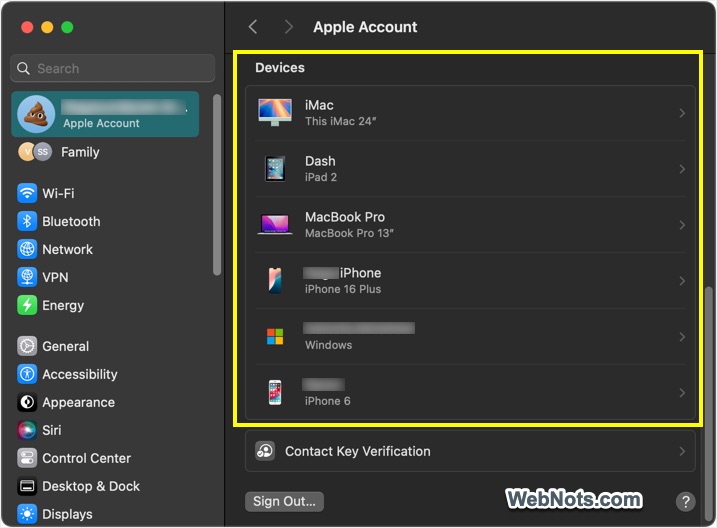This screenshot has height=528, width=717.
Task: Click the Windows logo device icon
Action: pyautogui.click(x=275, y=336)
